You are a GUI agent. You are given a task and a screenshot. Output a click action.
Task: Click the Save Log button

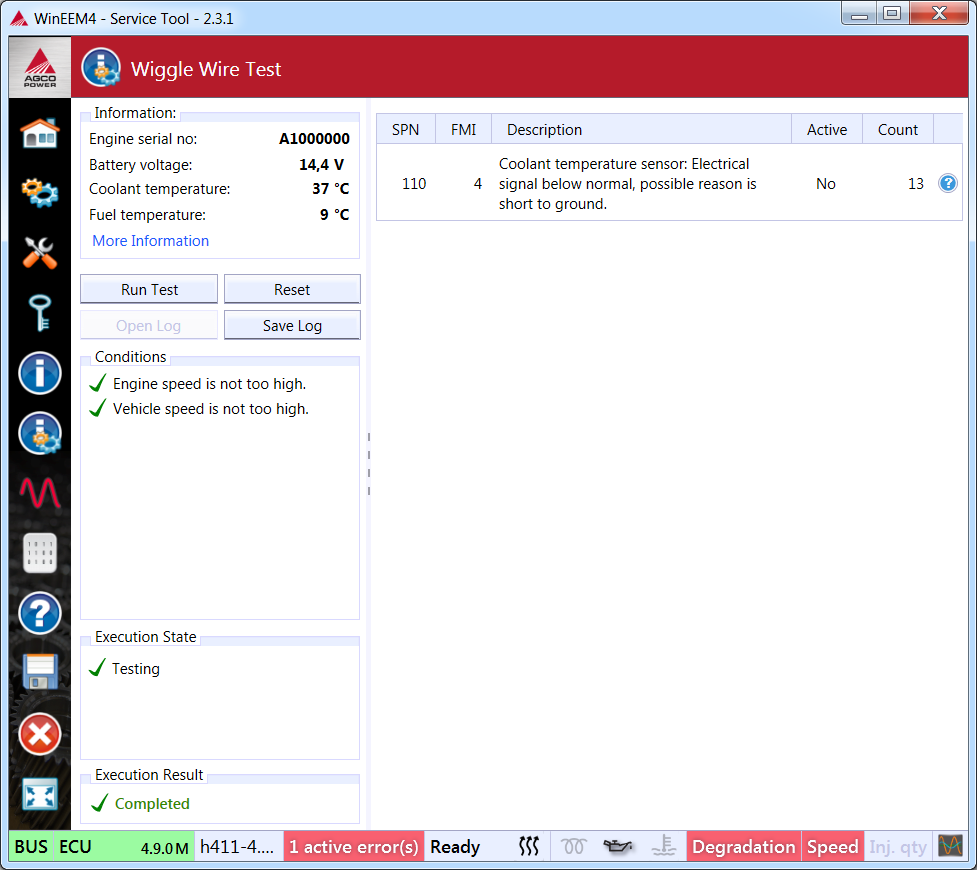[292, 326]
